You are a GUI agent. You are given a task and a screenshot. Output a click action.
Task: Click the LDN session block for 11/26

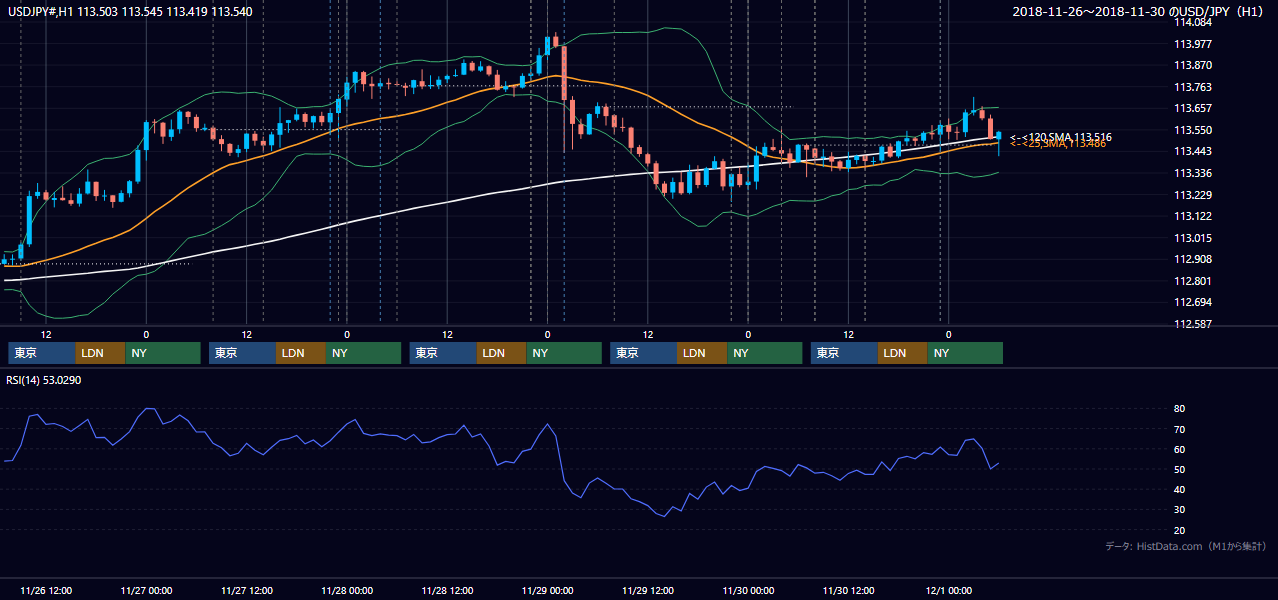click(101, 353)
